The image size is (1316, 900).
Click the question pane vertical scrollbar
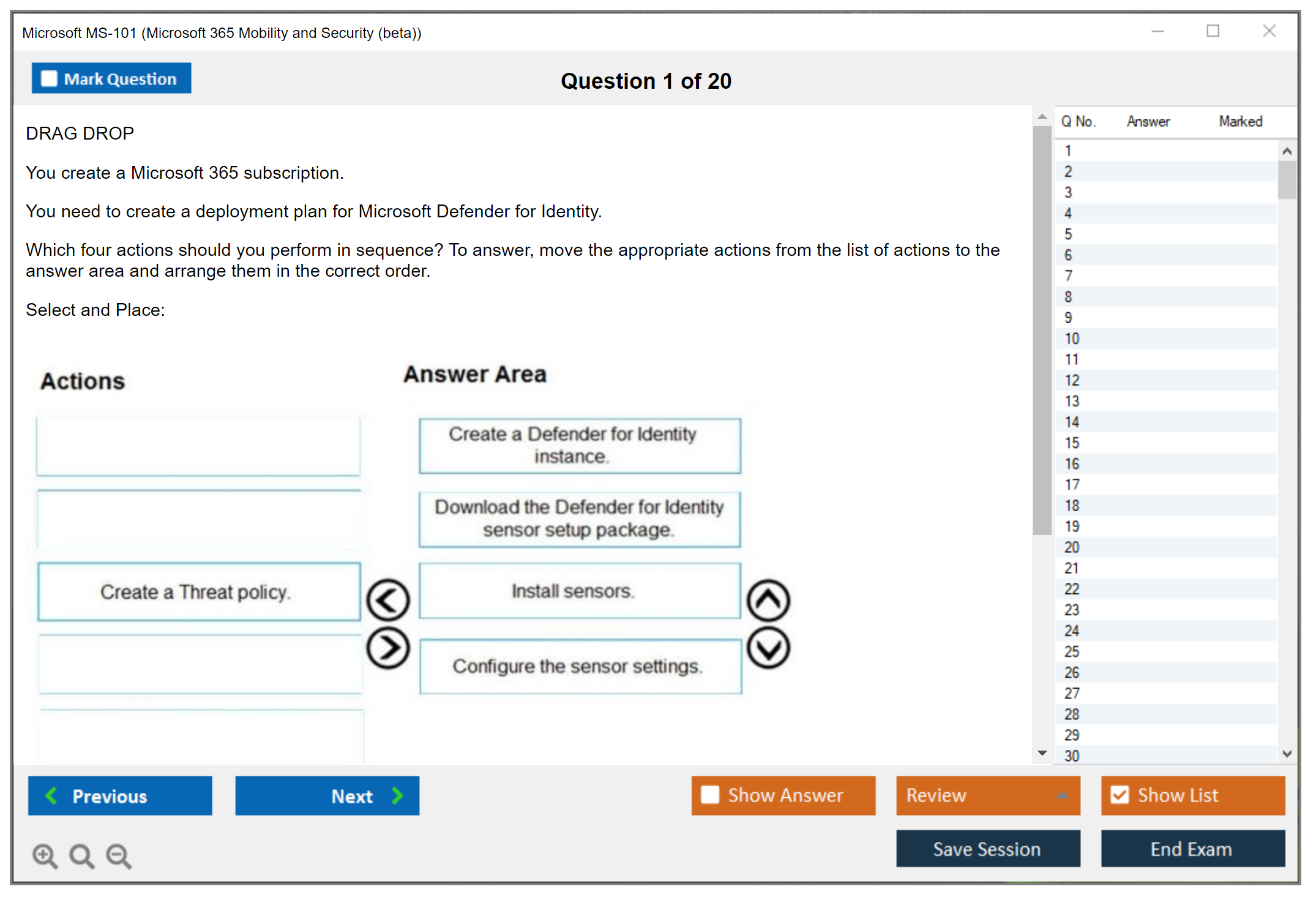[x=1042, y=331]
